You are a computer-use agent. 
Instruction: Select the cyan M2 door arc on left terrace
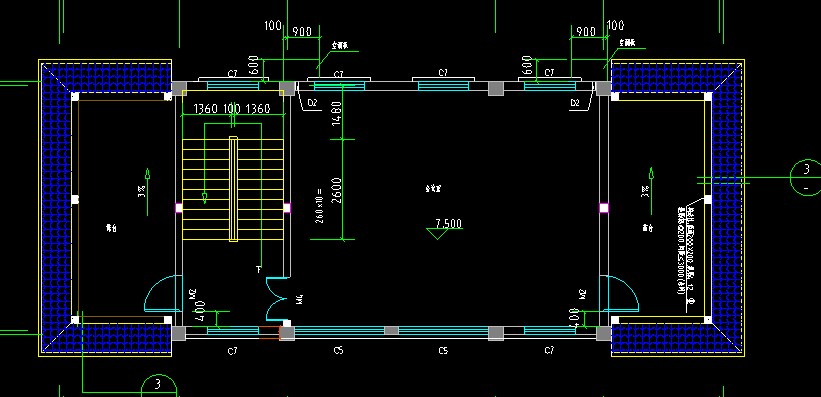point(162,293)
